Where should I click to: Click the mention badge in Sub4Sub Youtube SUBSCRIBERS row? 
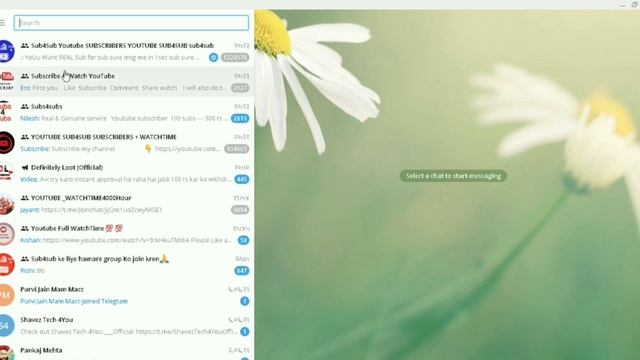pyautogui.click(x=213, y=58)
